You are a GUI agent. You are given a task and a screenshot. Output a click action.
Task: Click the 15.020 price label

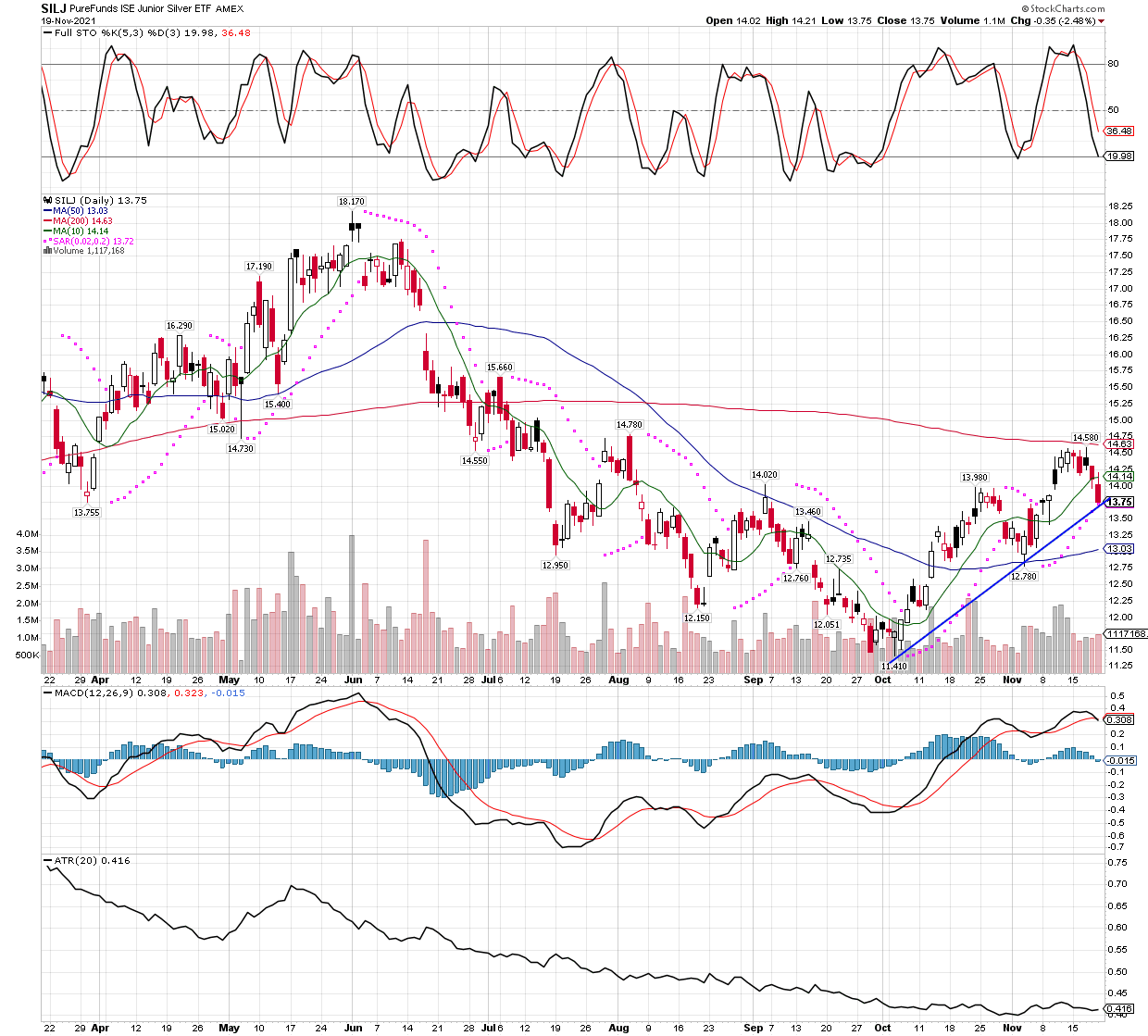(x=222, y=429)
